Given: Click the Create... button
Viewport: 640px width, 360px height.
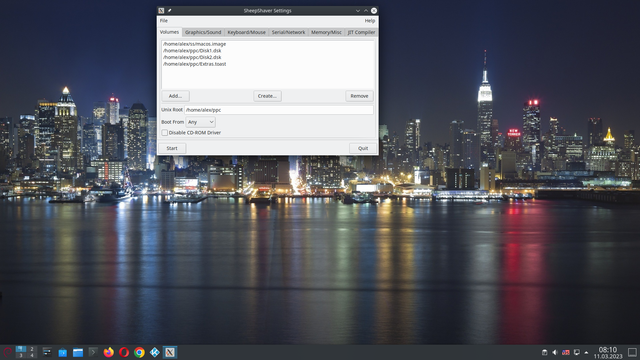Looking at the screenshot, I should tap(267, 96).
